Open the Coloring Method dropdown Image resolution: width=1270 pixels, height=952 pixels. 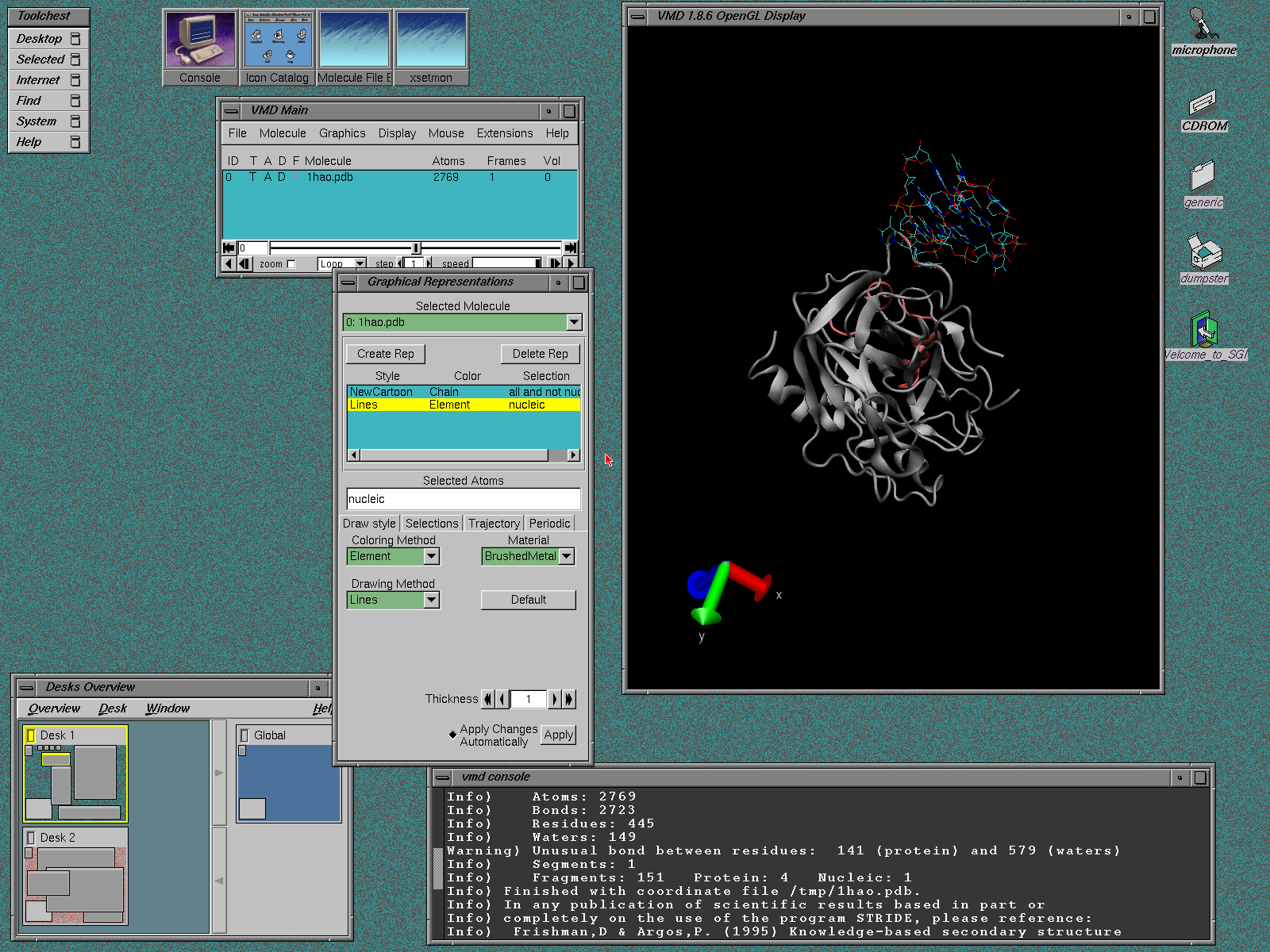pyautogui.click(x=431, y=556)
